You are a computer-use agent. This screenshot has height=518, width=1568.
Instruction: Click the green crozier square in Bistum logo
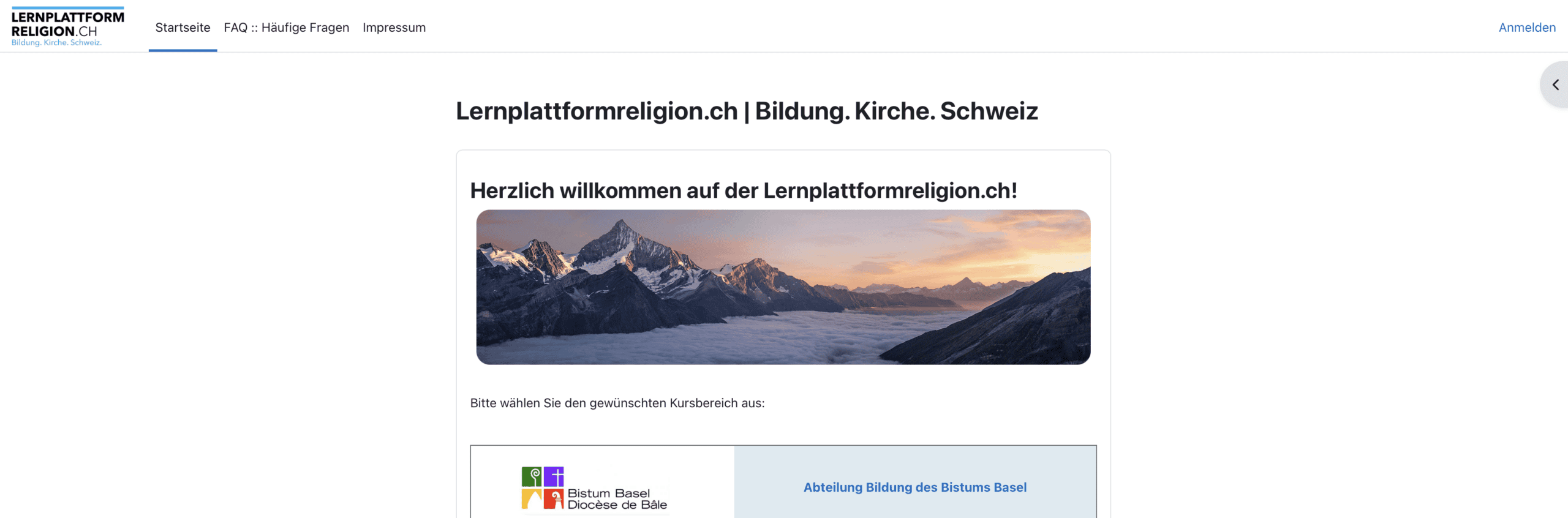click(531, 476)
